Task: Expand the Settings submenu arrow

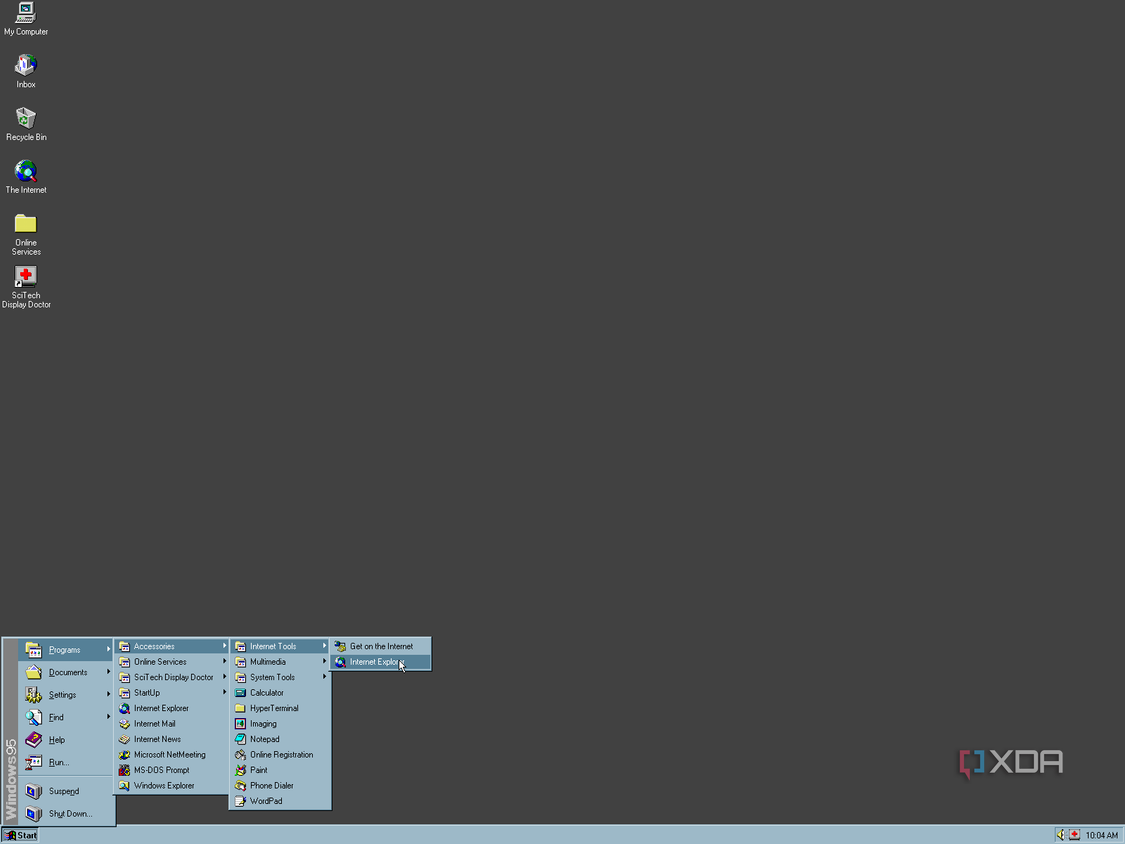Action: (109, 694)
